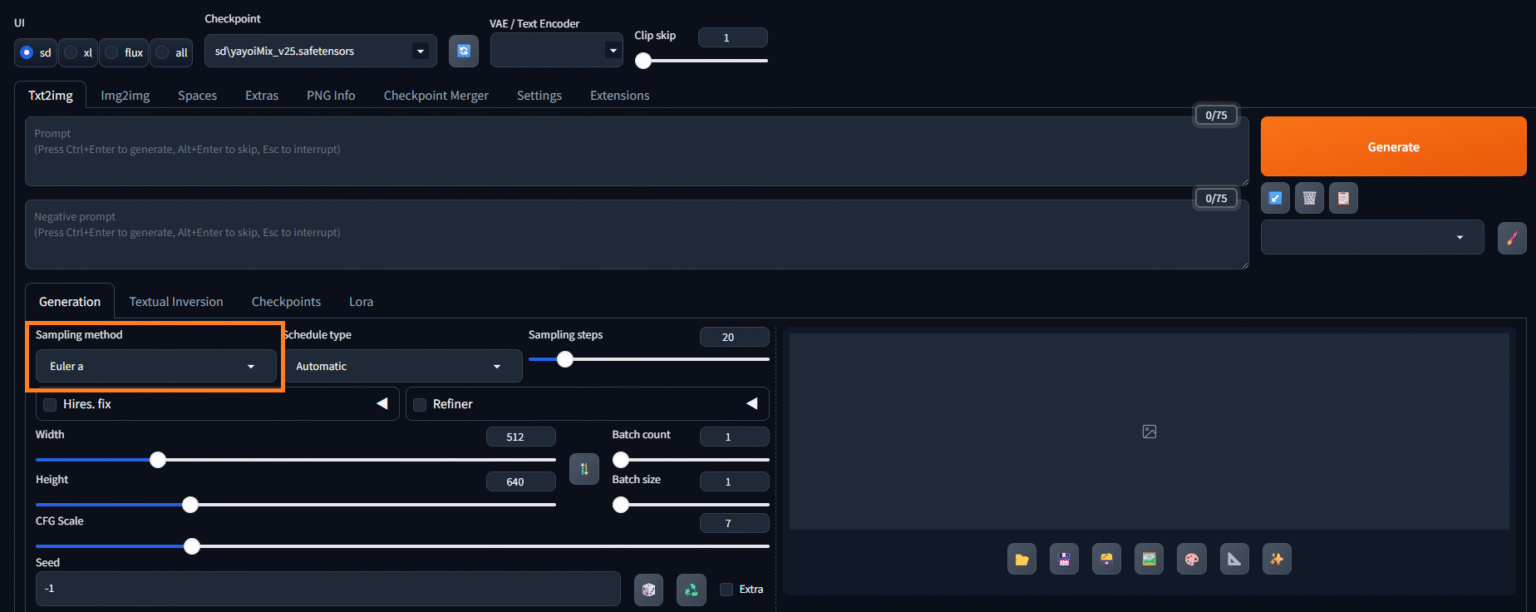Reuse last seed via the recycle icon
The width and height of the screenshot is (1536, 612).
(x=691, y=589)
